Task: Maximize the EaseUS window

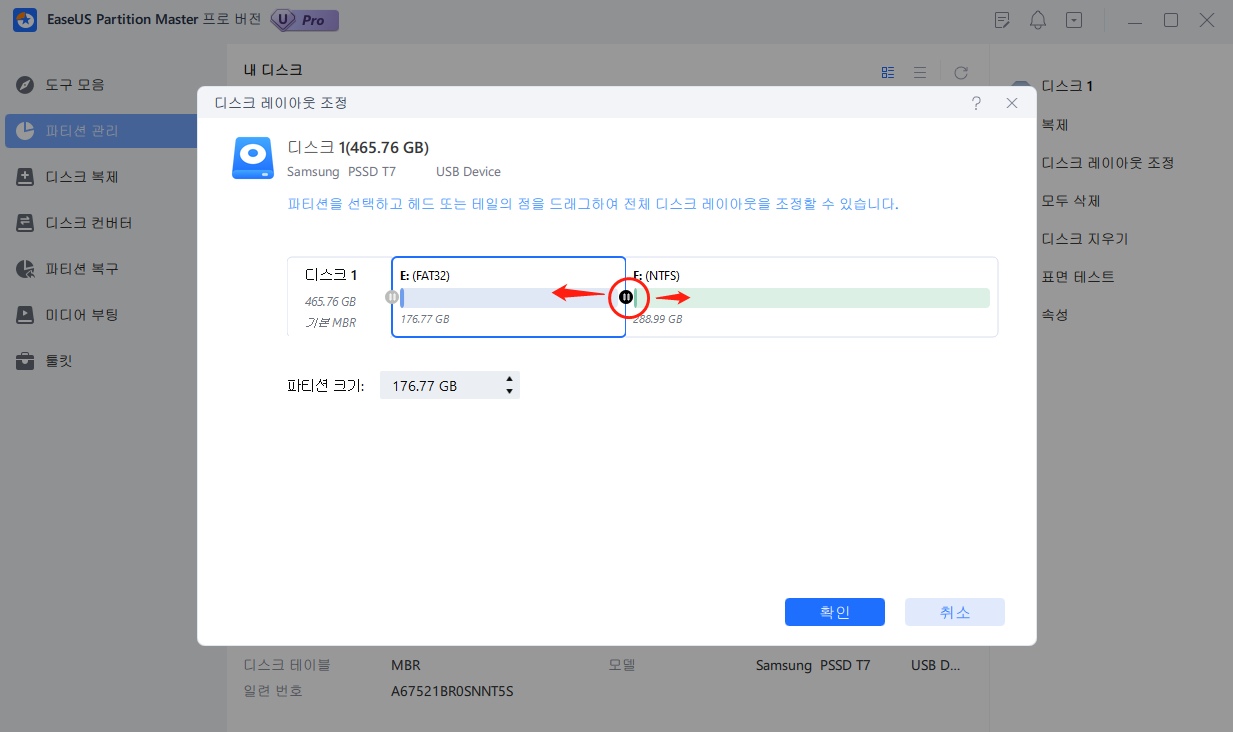Action: 1171,20
